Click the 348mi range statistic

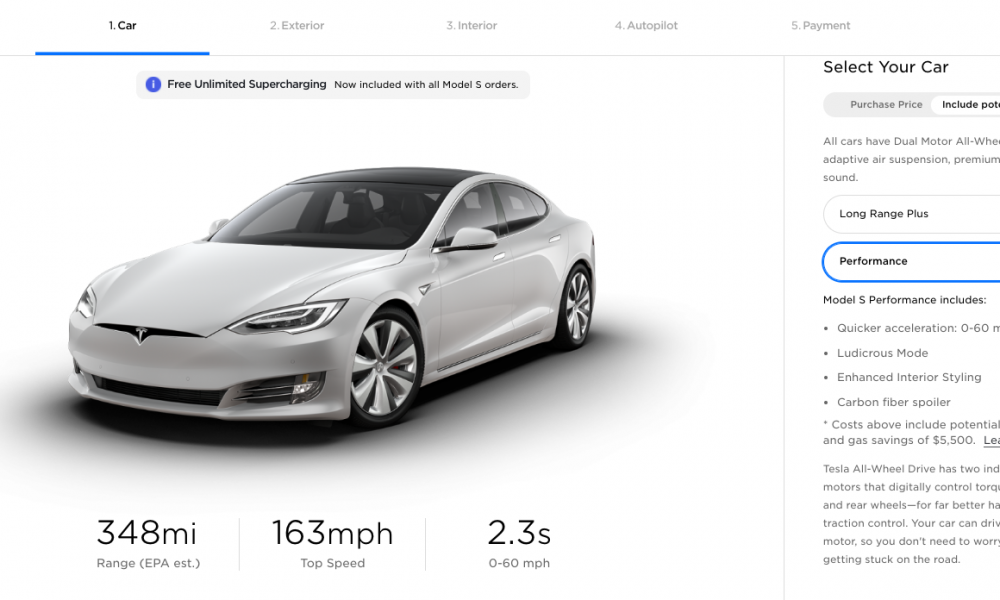tap(147, 543)
